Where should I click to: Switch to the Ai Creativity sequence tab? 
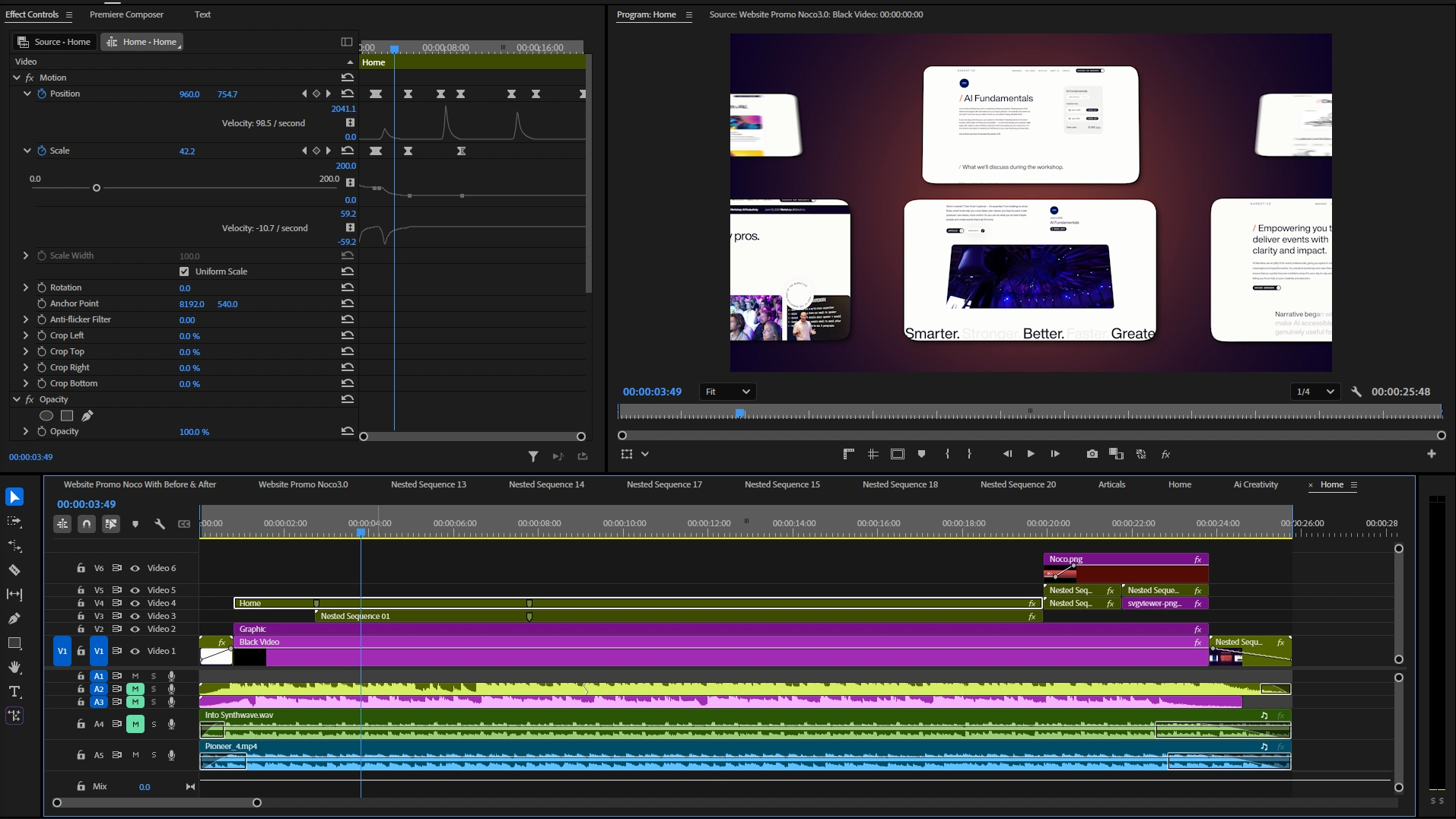1255,484
